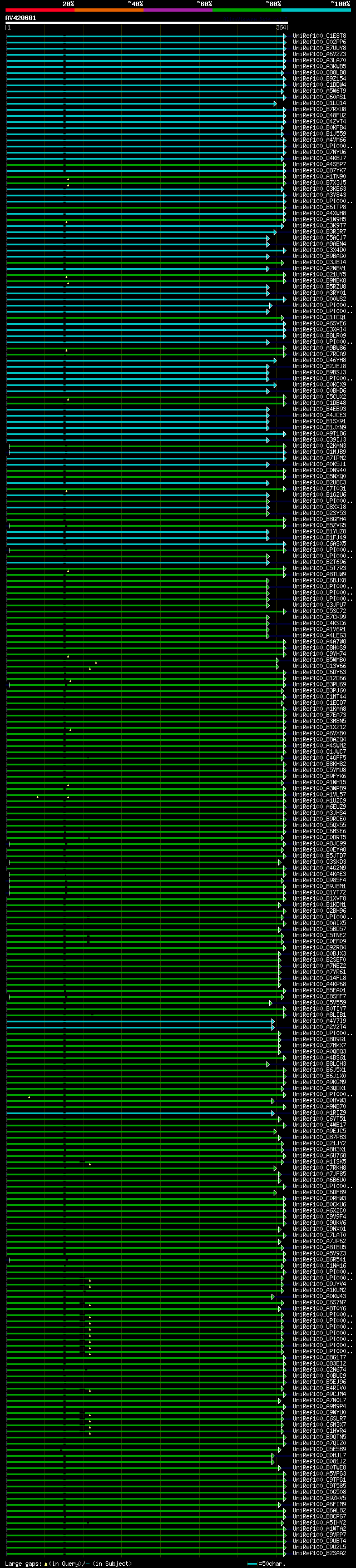
Task: Select UniRef100_C1MT44 in the list
Action: click(319, 696)
